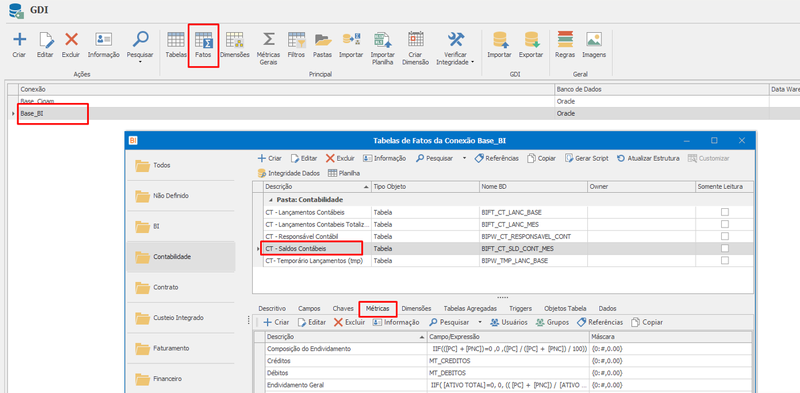This screenshot has height=393, width=800.
Task: Collapse the Pasta: Contabilidade group
Action: click(271, 200)
